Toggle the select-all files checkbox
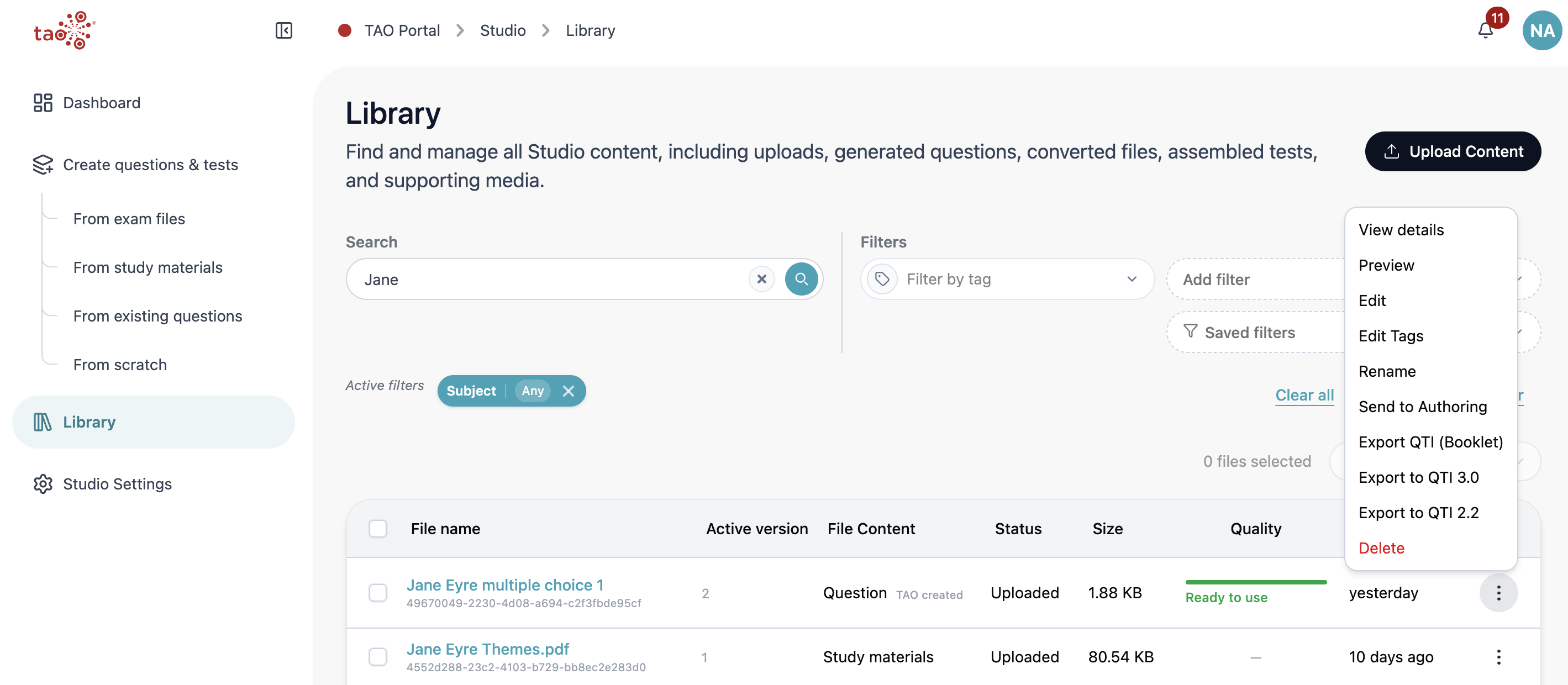Viewport: 1568px width, 685px height. (x=378, y=529)
